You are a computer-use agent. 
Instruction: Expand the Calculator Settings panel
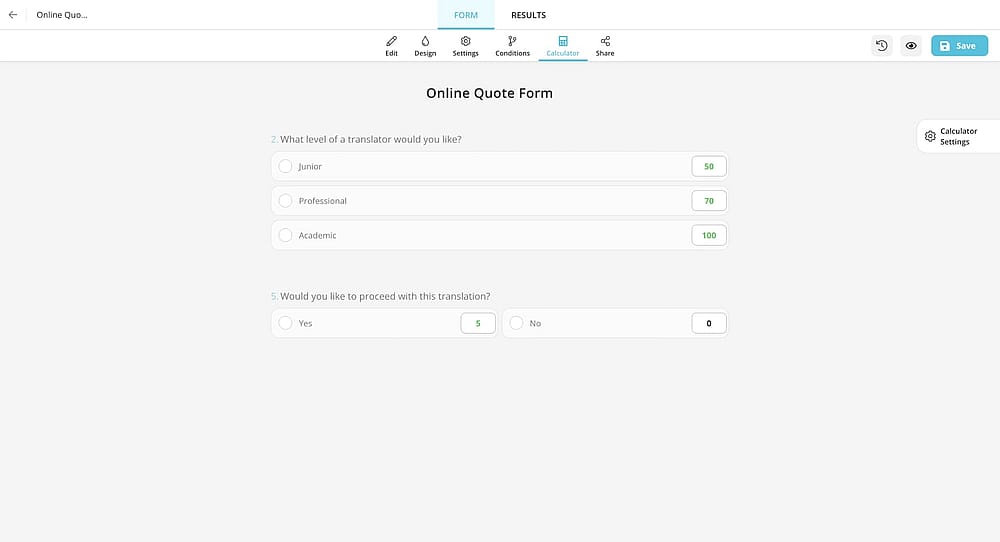[x=958, y=136]
